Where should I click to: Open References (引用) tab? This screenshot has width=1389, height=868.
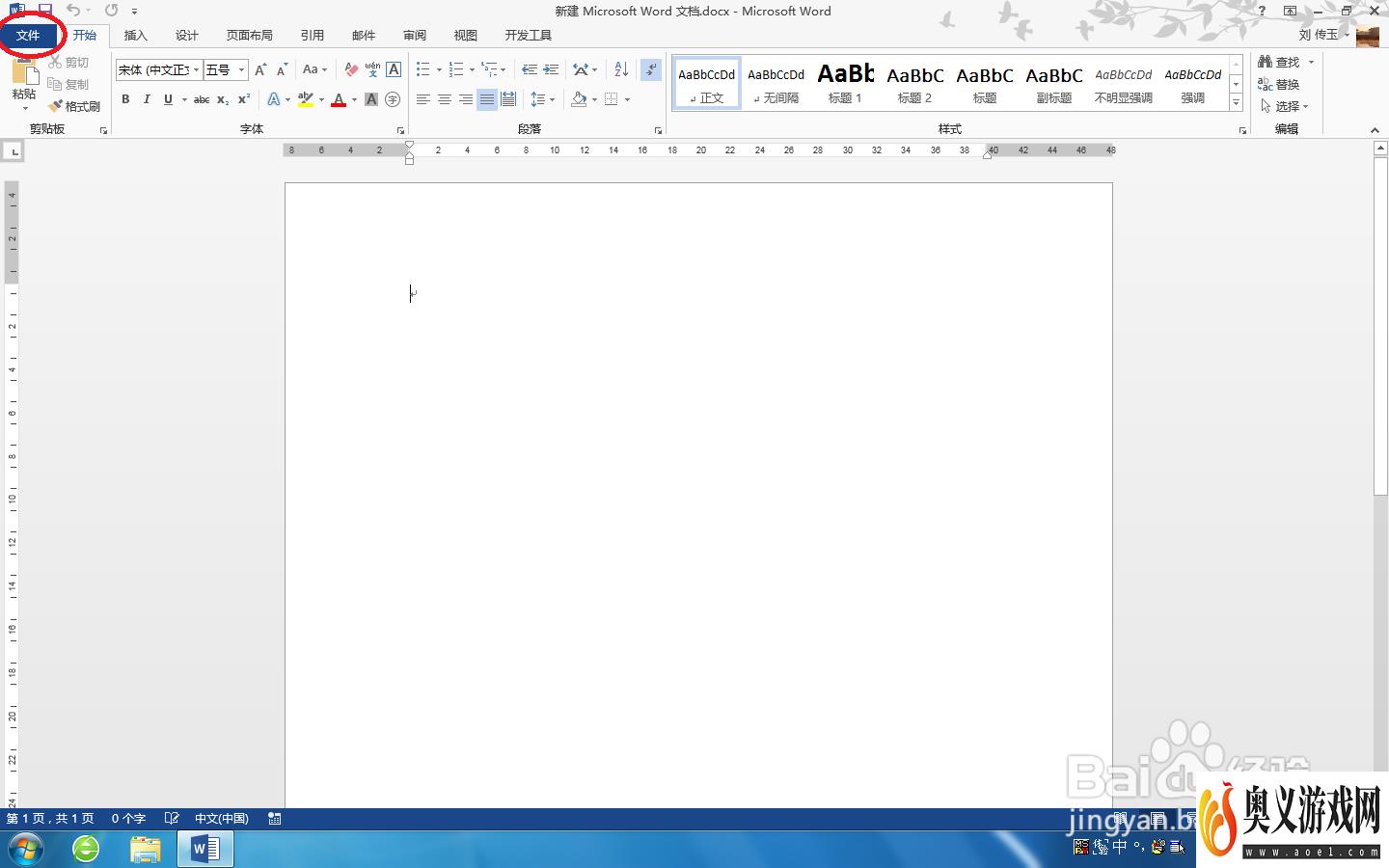313,35
